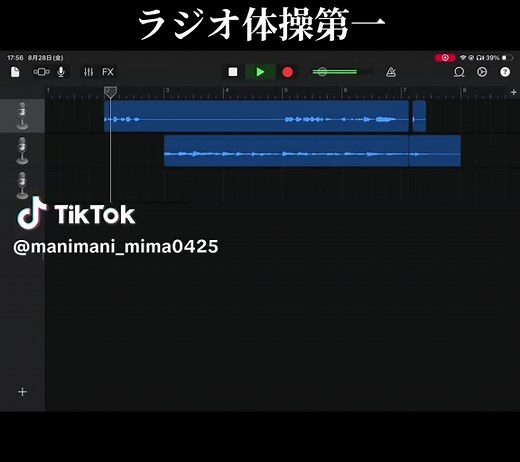
Task: Open the My Songs document browser icon
Action: point(15,72)
